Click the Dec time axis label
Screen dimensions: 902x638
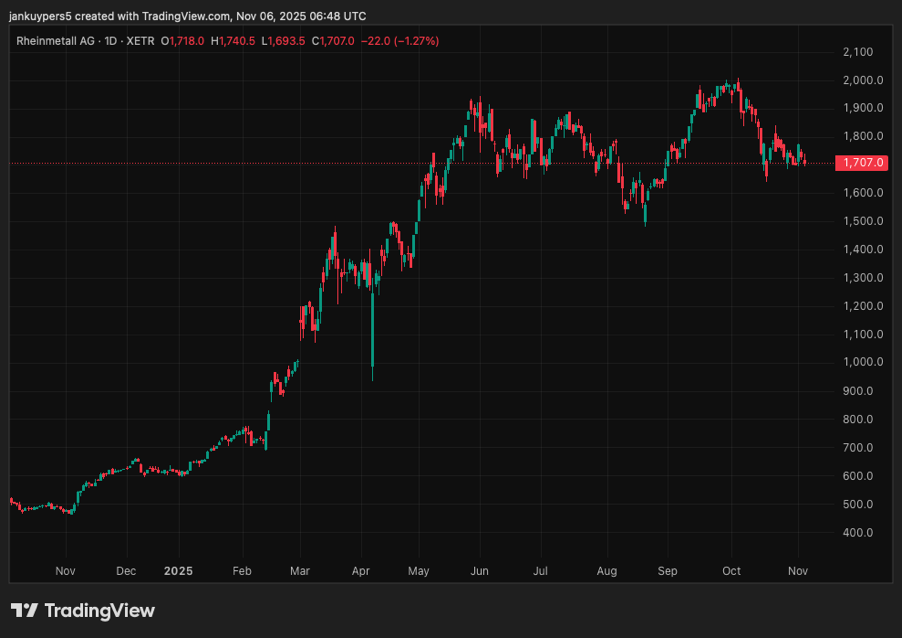click(126, 571)
